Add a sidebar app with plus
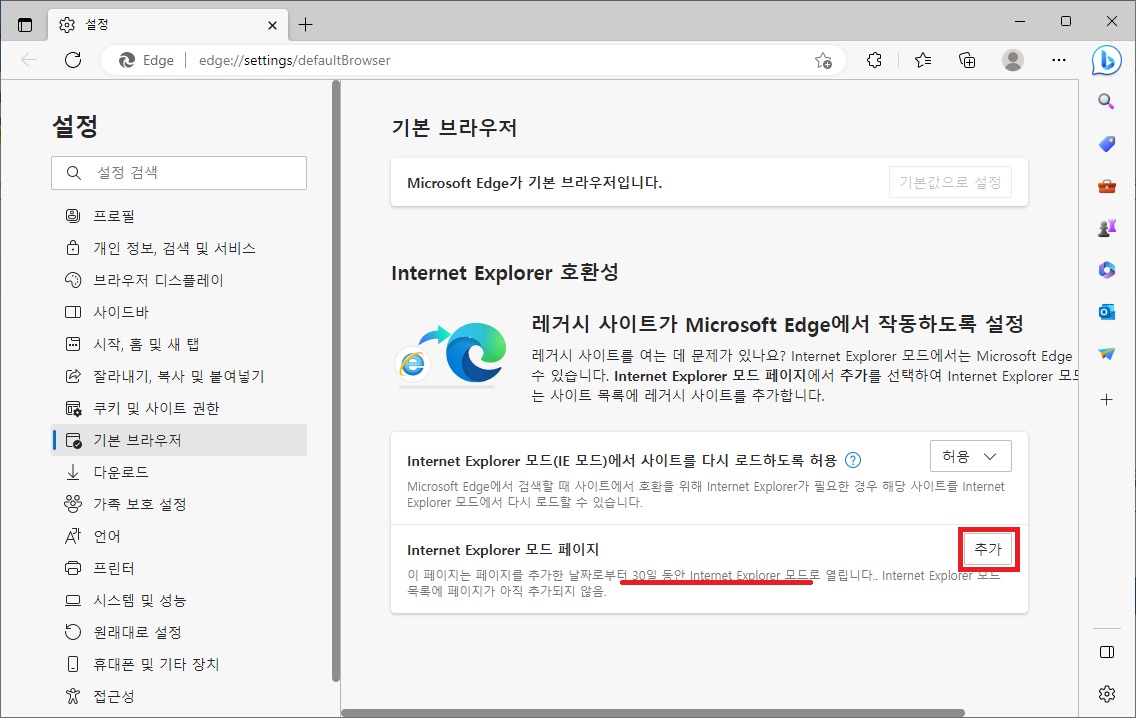 (x=1106, y=399)
